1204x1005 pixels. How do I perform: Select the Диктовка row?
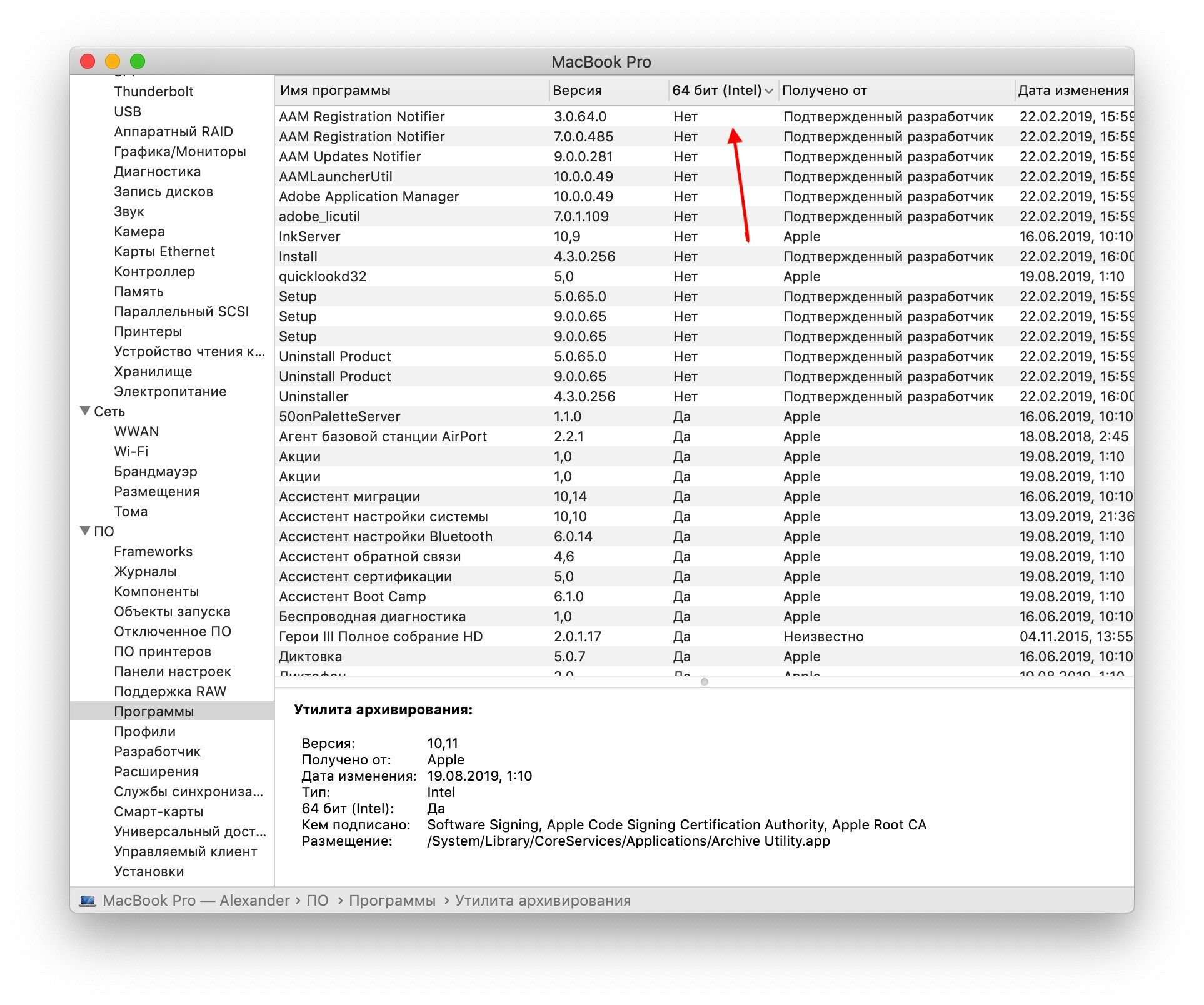pos(704,656)
